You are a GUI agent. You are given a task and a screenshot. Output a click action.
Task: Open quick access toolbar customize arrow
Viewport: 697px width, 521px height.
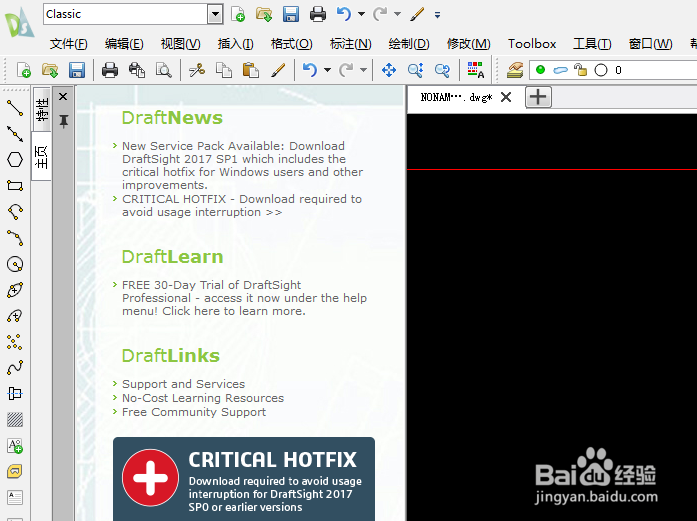(x=437, y=15)
